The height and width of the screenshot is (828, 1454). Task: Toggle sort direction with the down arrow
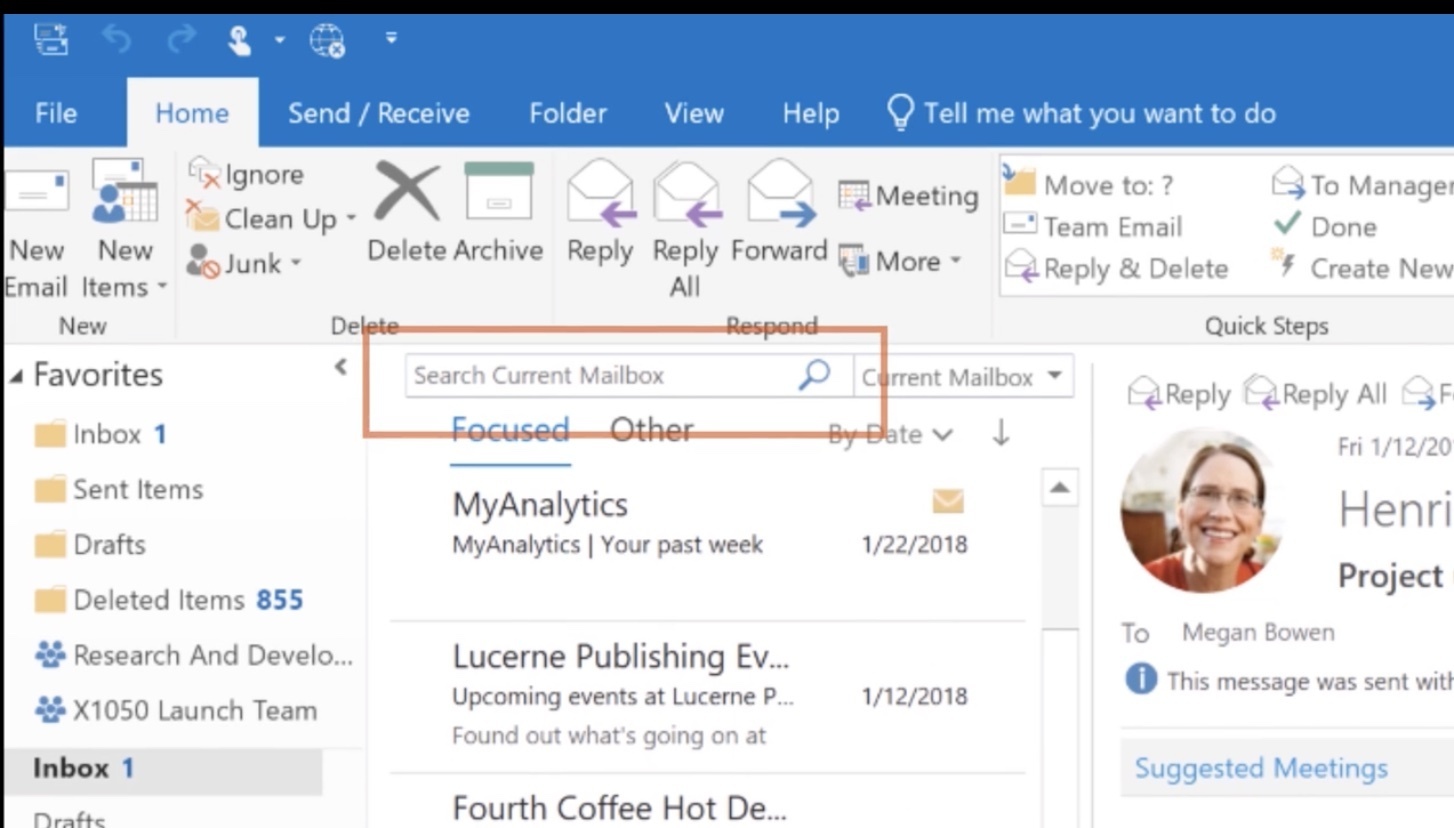1001,434
